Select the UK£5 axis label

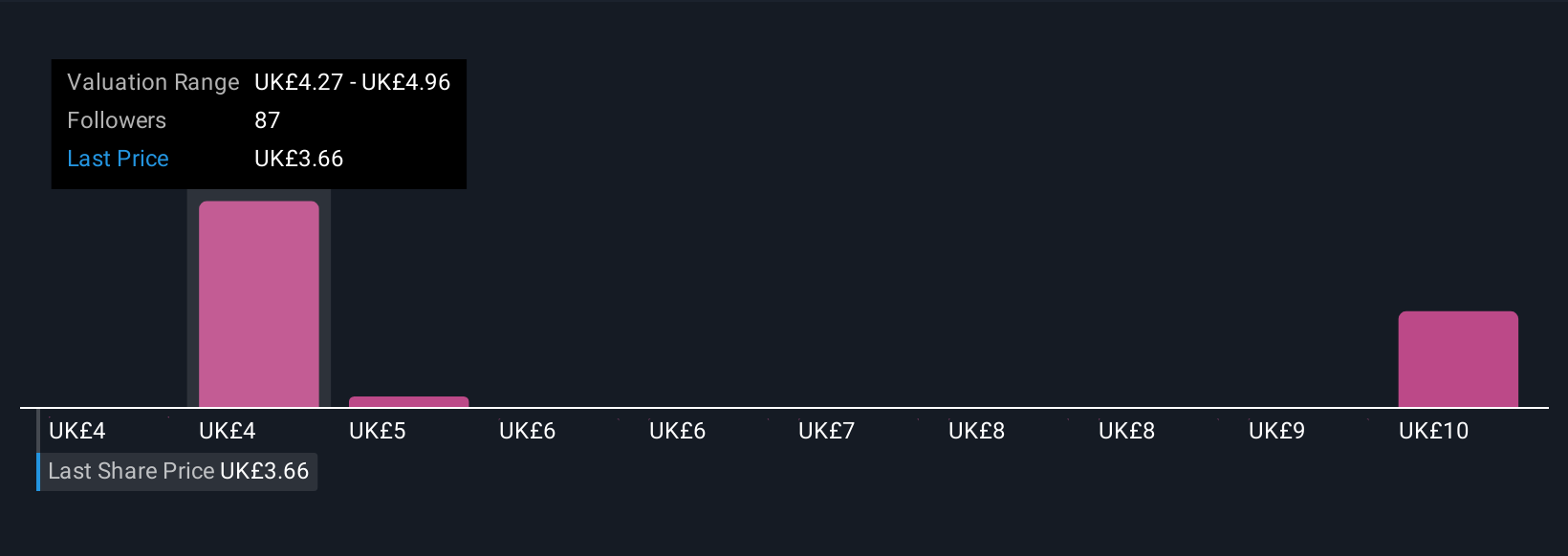coord(378,431)
